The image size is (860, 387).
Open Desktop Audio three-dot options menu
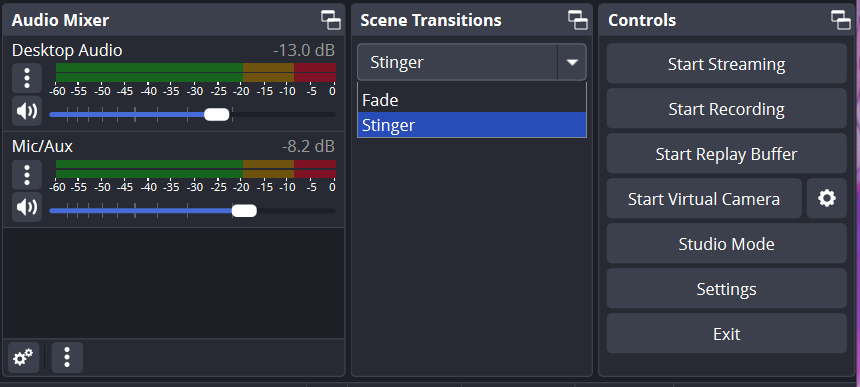point(27,78)
